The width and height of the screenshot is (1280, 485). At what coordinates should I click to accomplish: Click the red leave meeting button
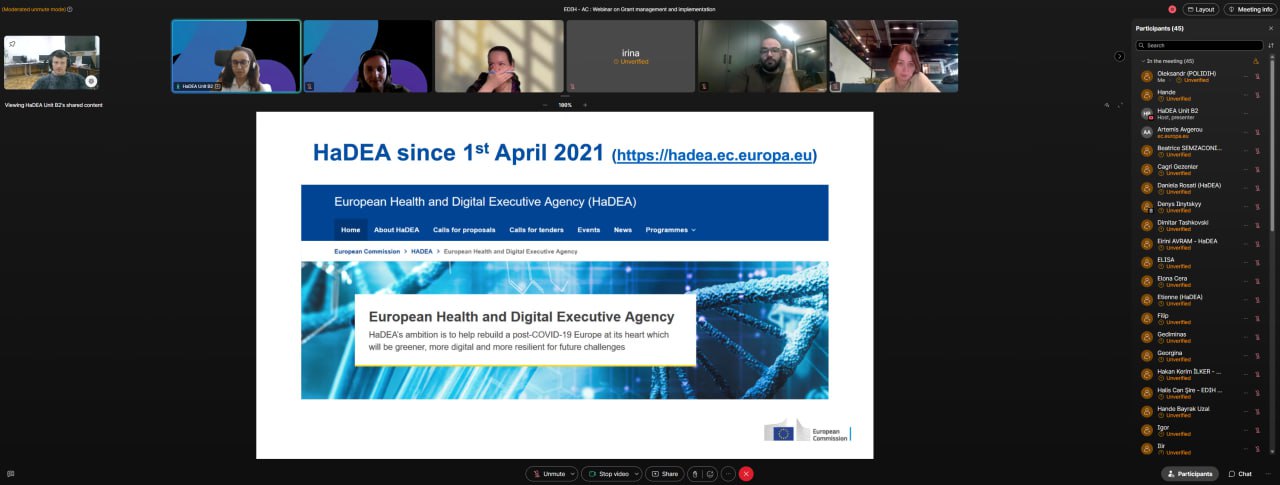click(746, 474)
